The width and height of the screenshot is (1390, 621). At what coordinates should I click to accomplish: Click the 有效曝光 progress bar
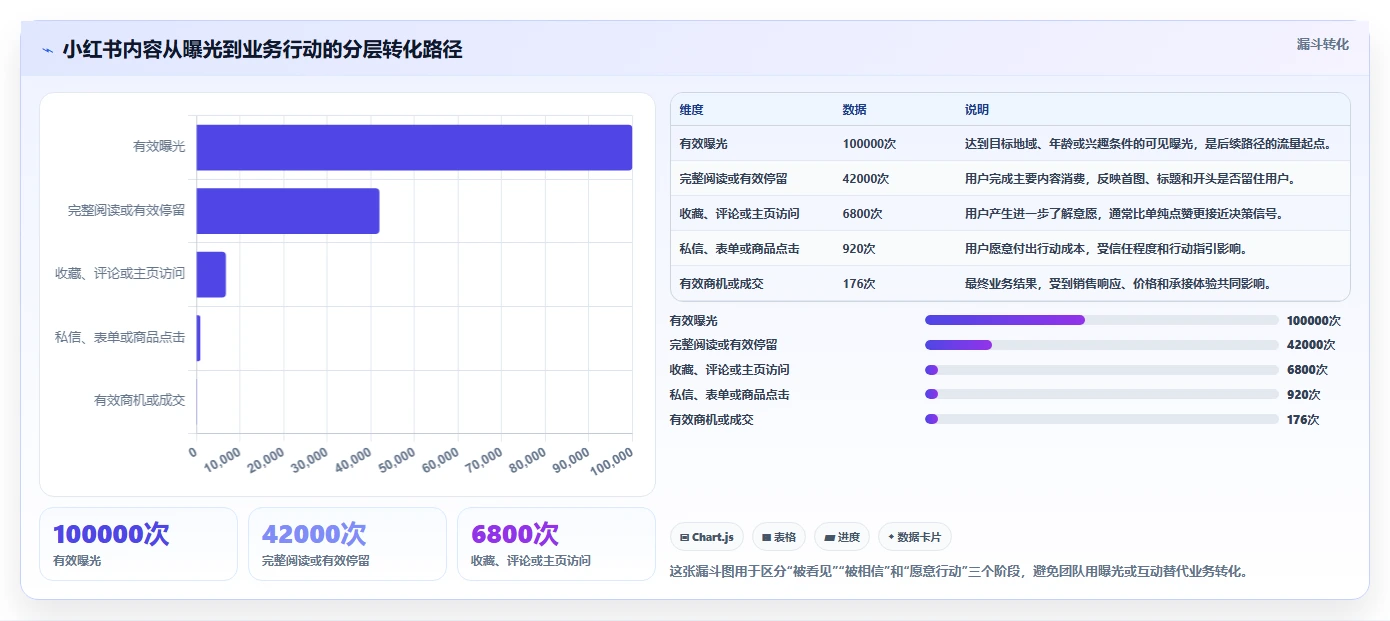tap(1101, 320)
